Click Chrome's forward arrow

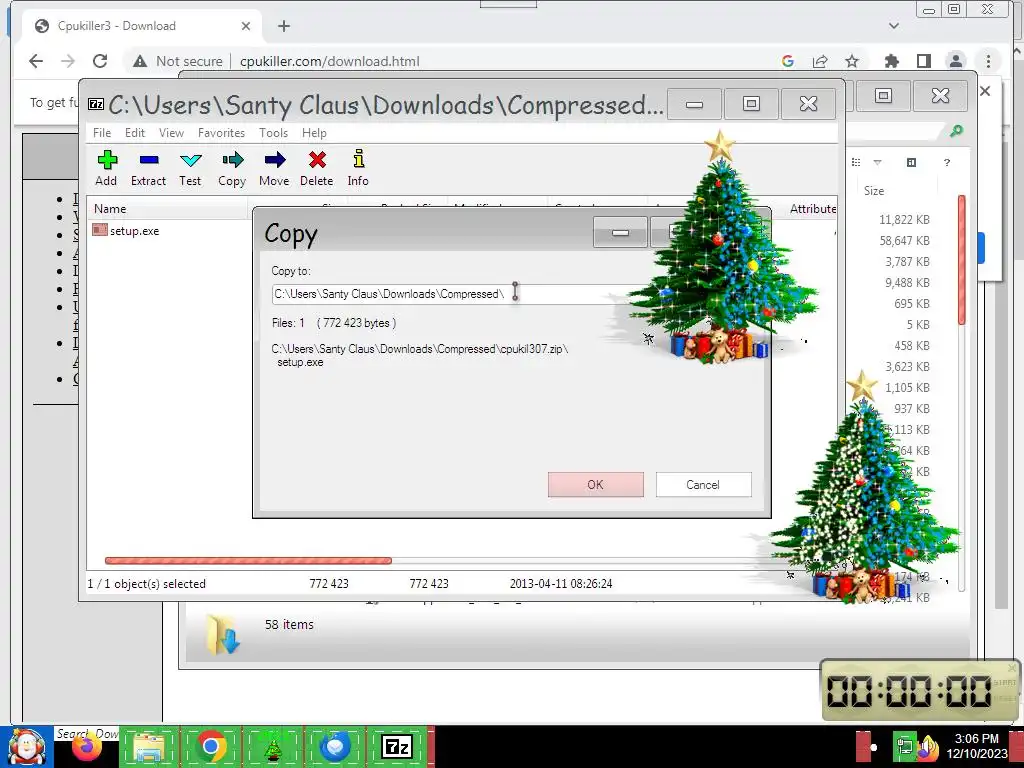pyautogui.click(x=68, y=61)
